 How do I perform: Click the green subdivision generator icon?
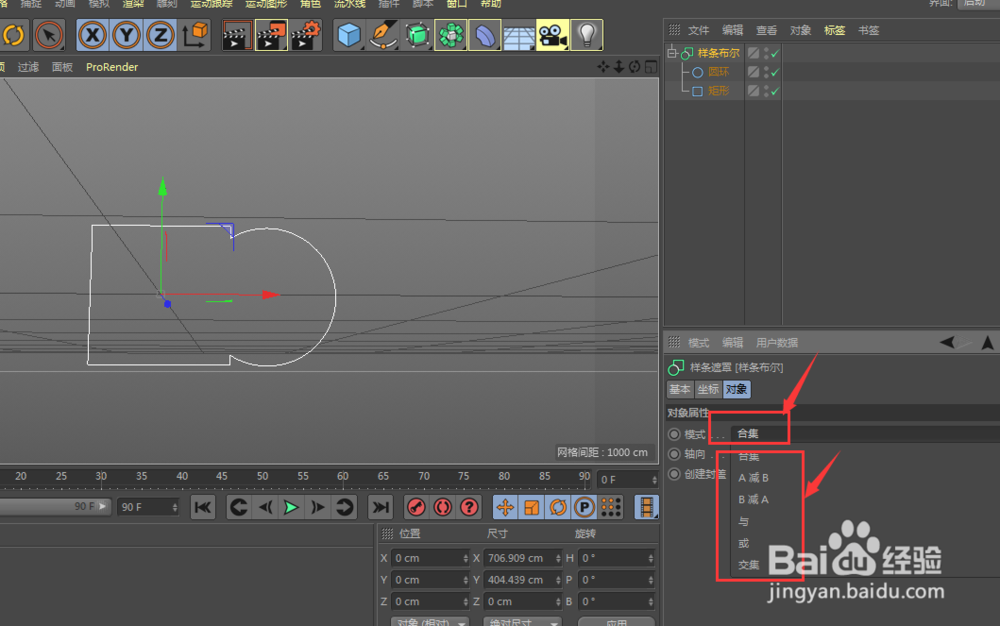(x=417, y=36)
